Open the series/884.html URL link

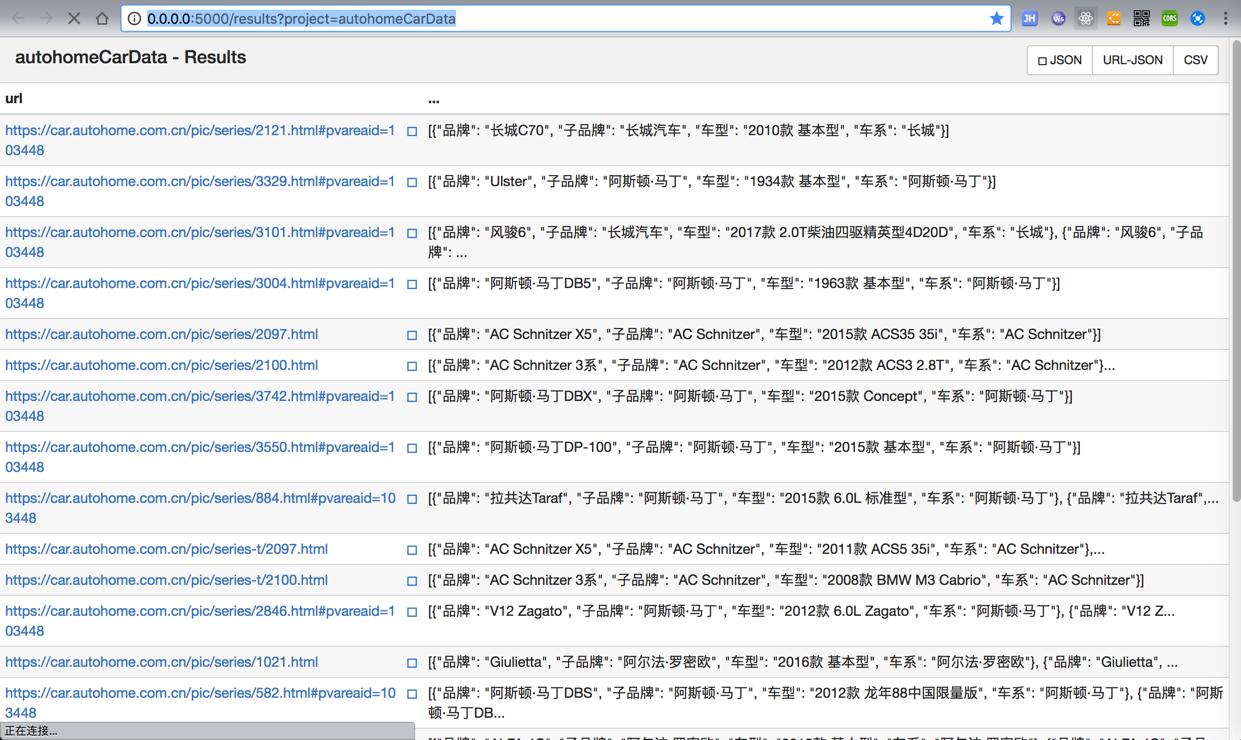point(200,508)
